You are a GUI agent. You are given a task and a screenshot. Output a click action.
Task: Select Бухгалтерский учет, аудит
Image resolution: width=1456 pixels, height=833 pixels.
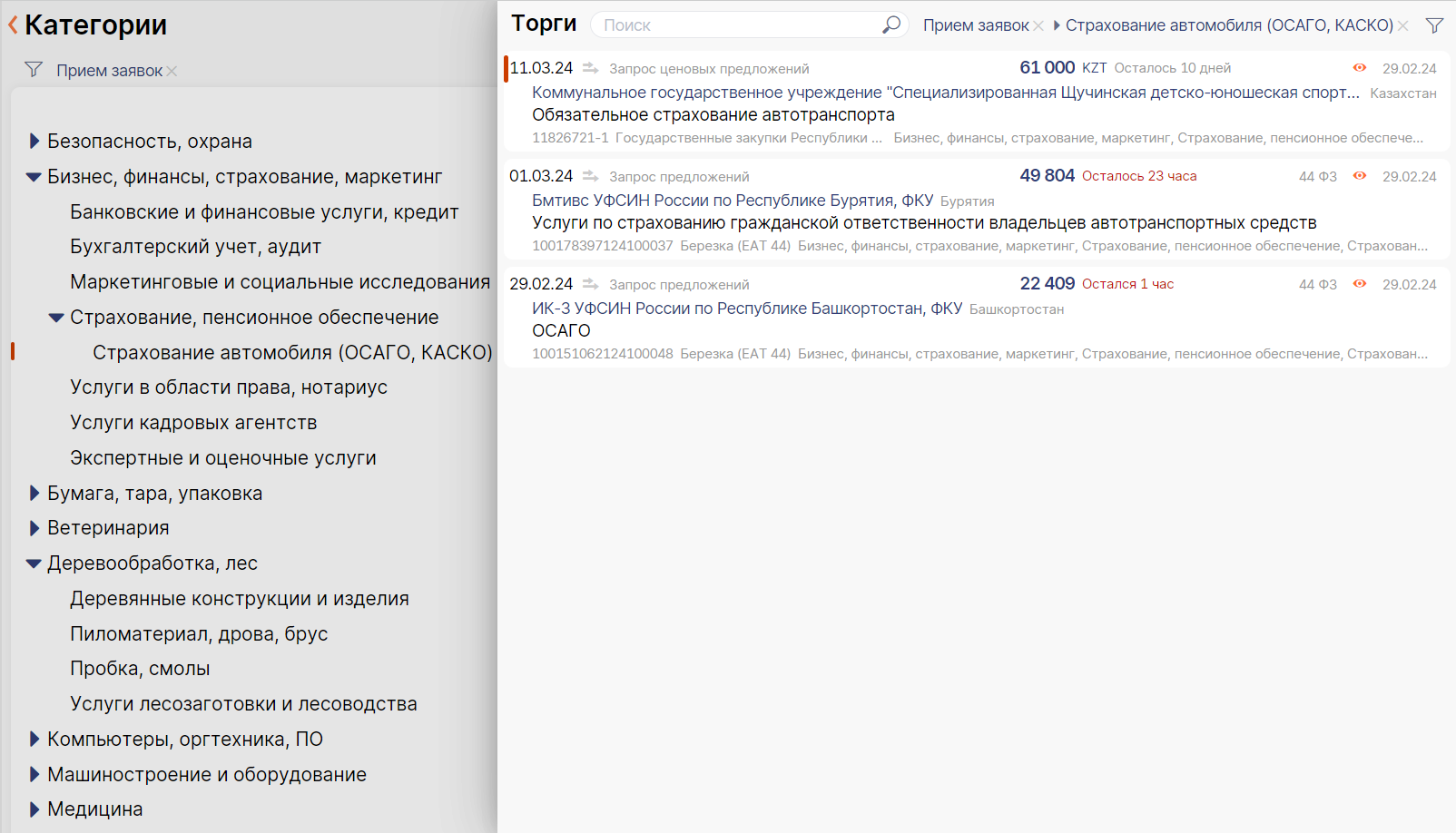click(x=195, y=247)
